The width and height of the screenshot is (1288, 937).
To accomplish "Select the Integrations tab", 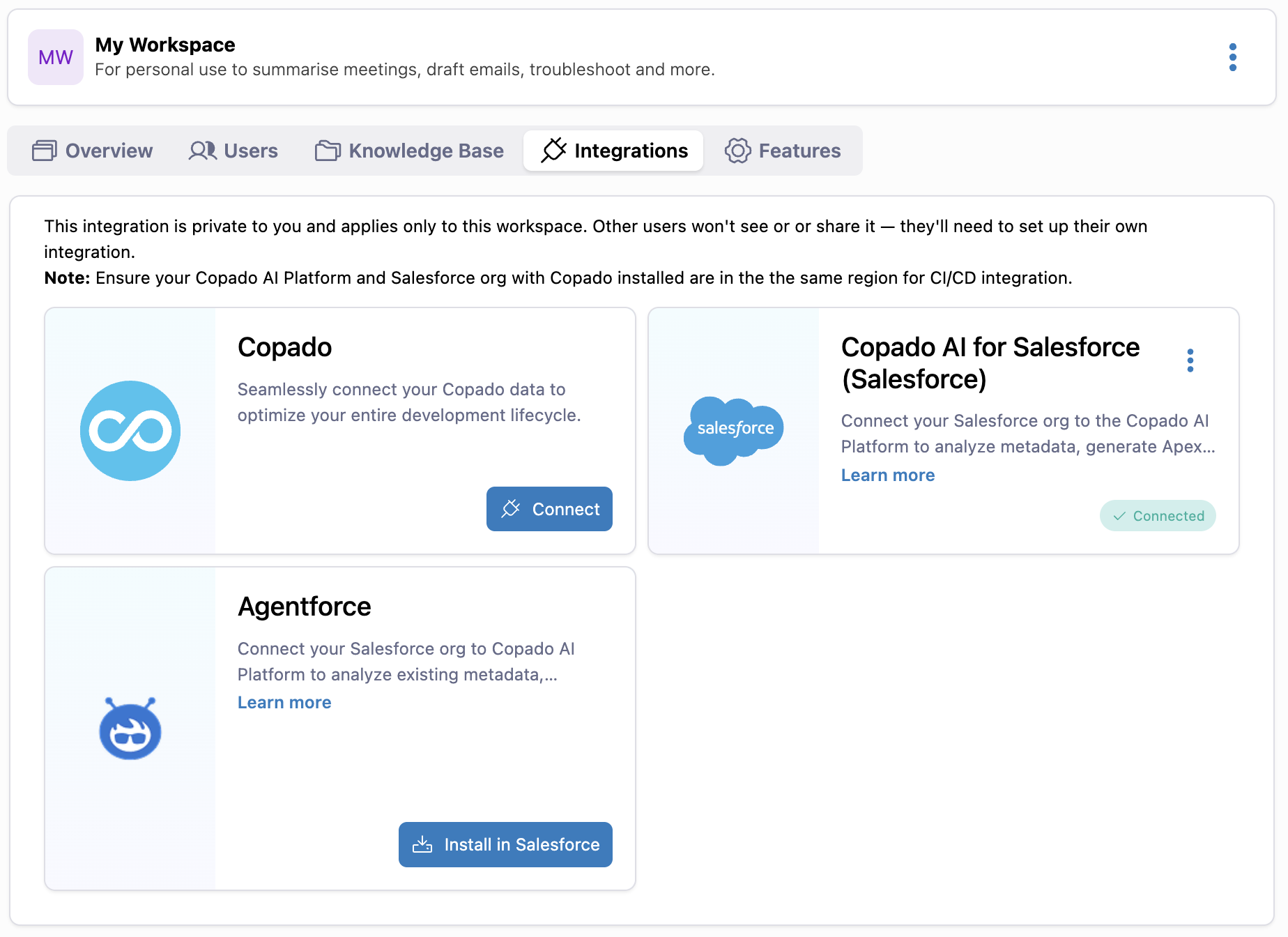I will click(x=614, y=151).
